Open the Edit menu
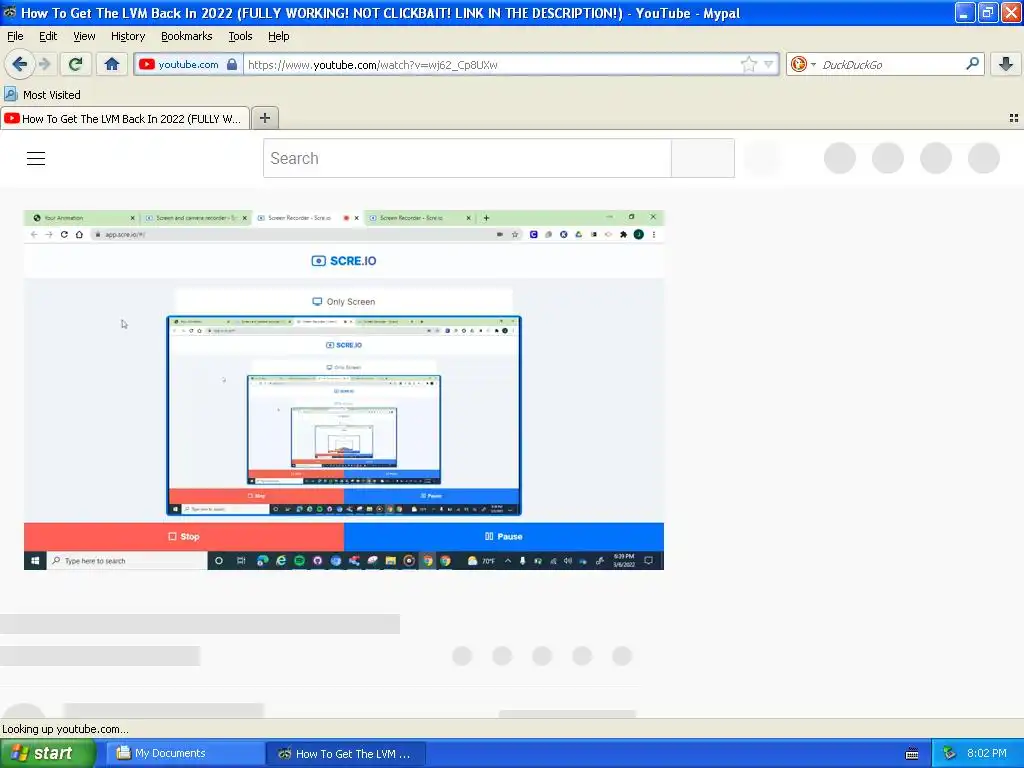This screenshot has width=1024, height=768. [x=48, y=36]
